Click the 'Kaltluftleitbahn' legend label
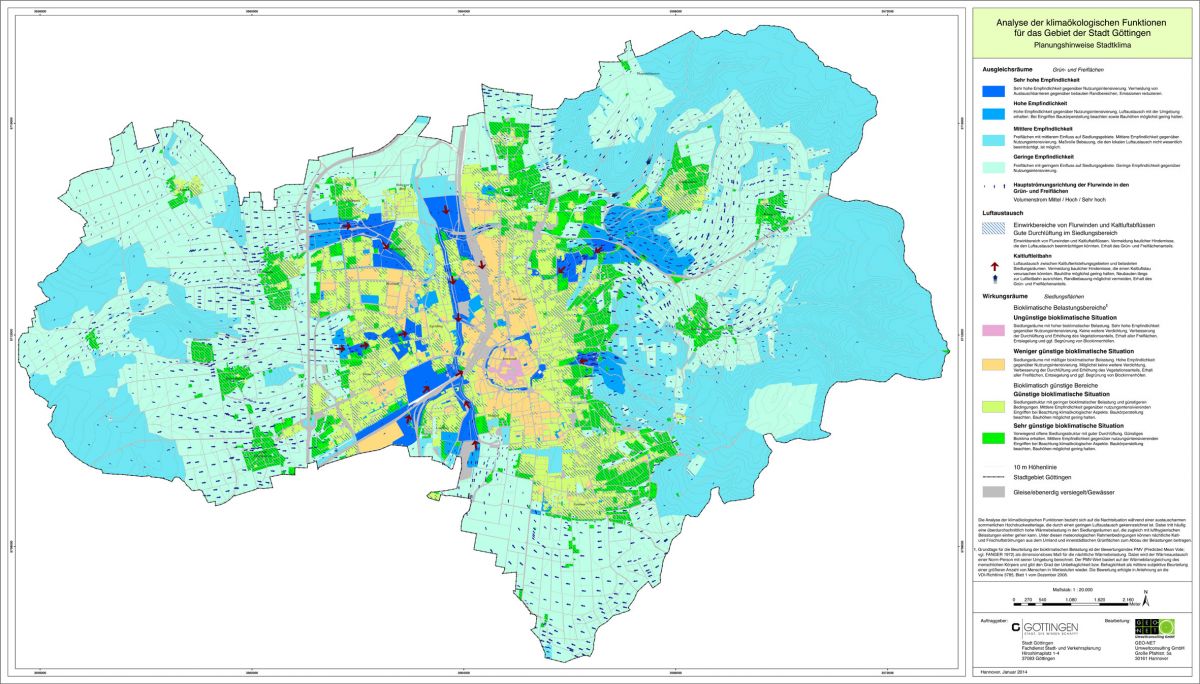The image size is (1200, 684). [x=1034, y=255]
